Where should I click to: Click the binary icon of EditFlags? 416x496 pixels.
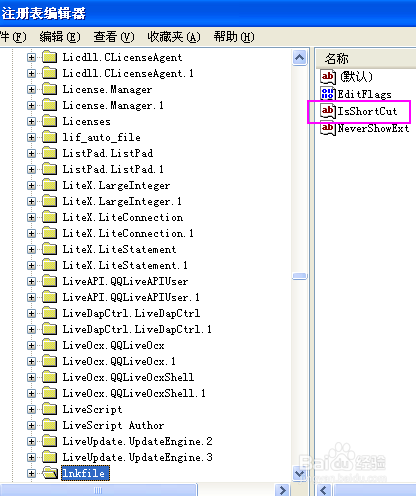(x=328, y=94)
